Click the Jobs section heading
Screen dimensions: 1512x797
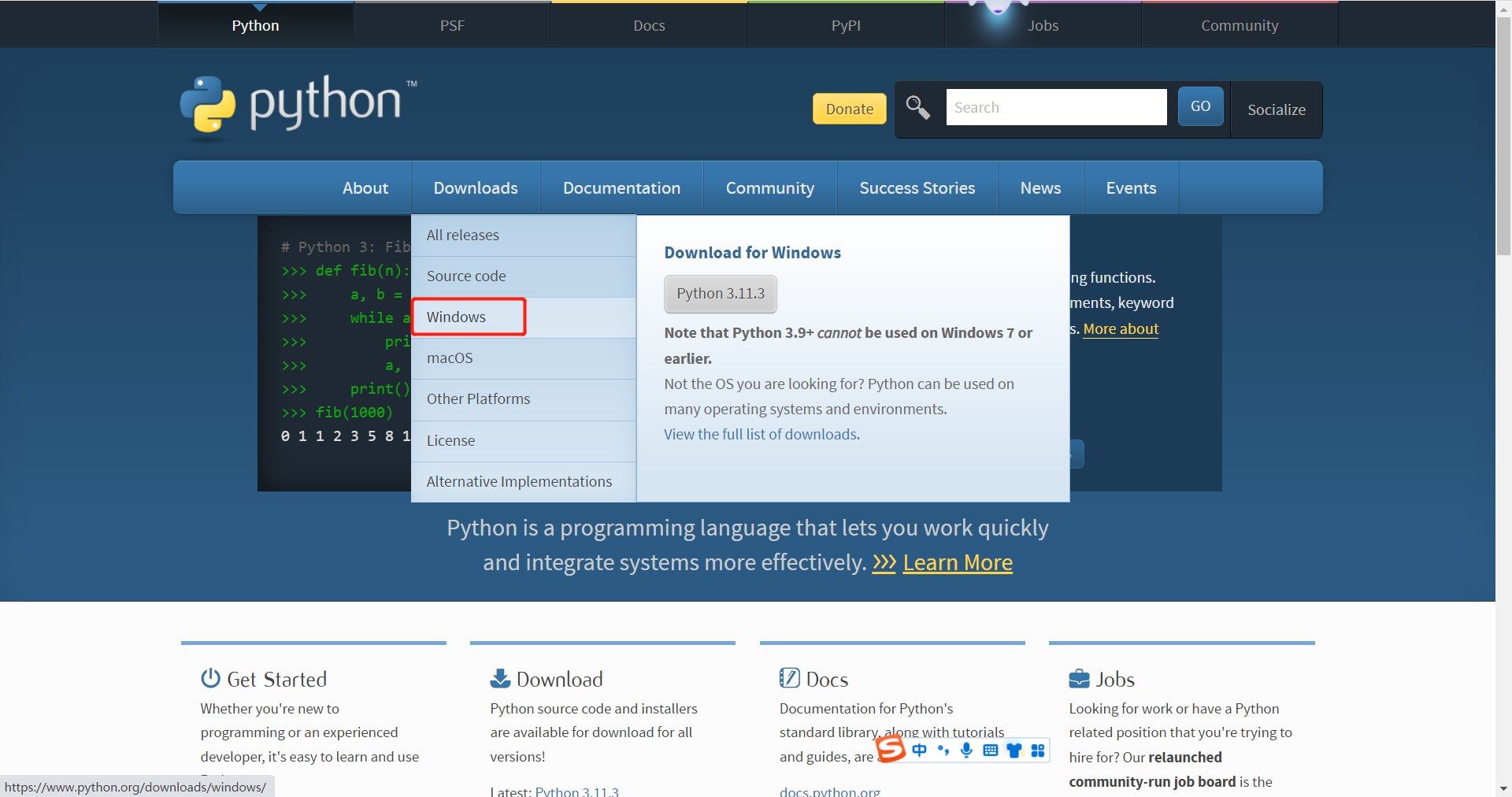pyautogui.click(x=1116, y=679)
